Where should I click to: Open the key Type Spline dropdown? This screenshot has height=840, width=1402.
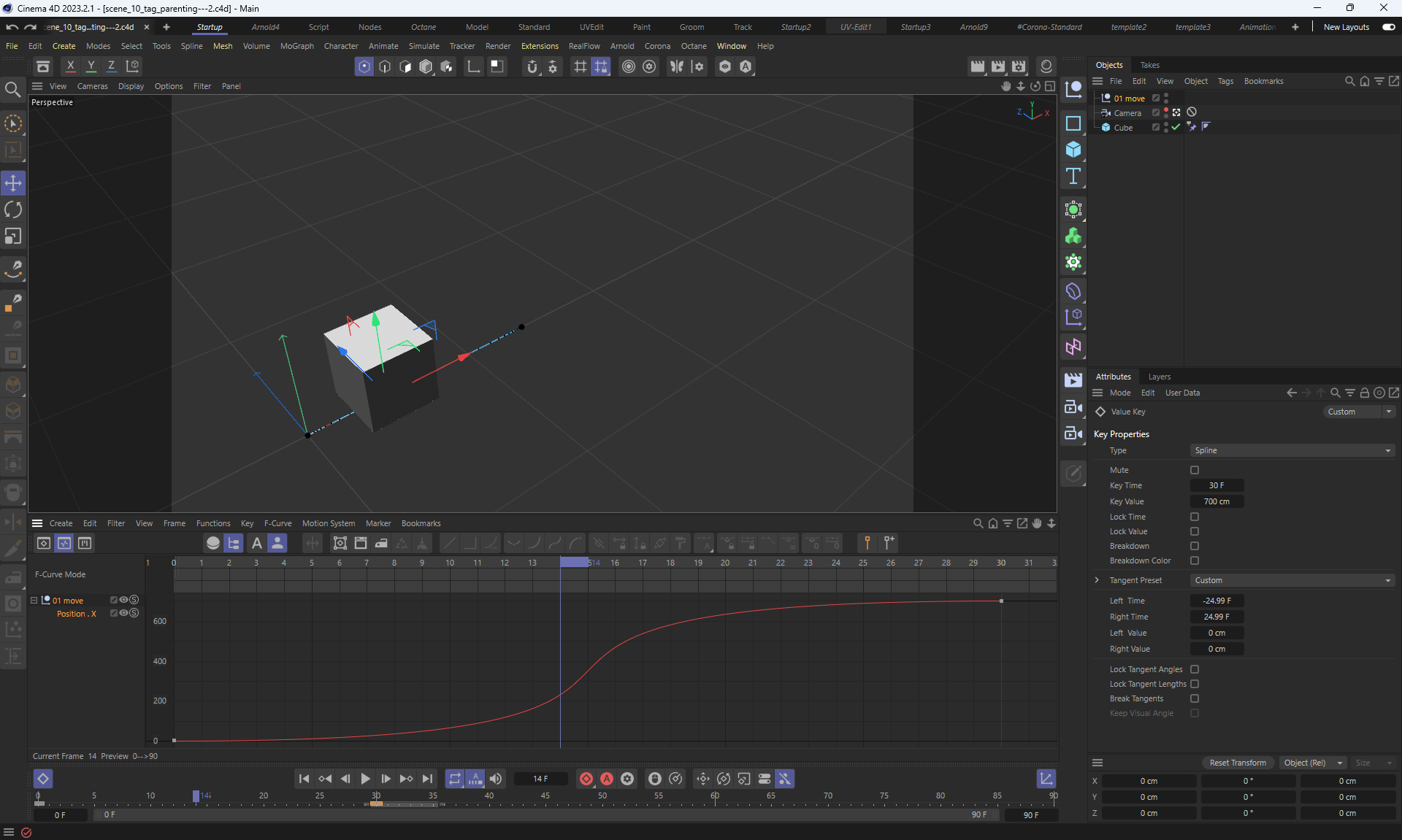click(x=1291, y=450)
